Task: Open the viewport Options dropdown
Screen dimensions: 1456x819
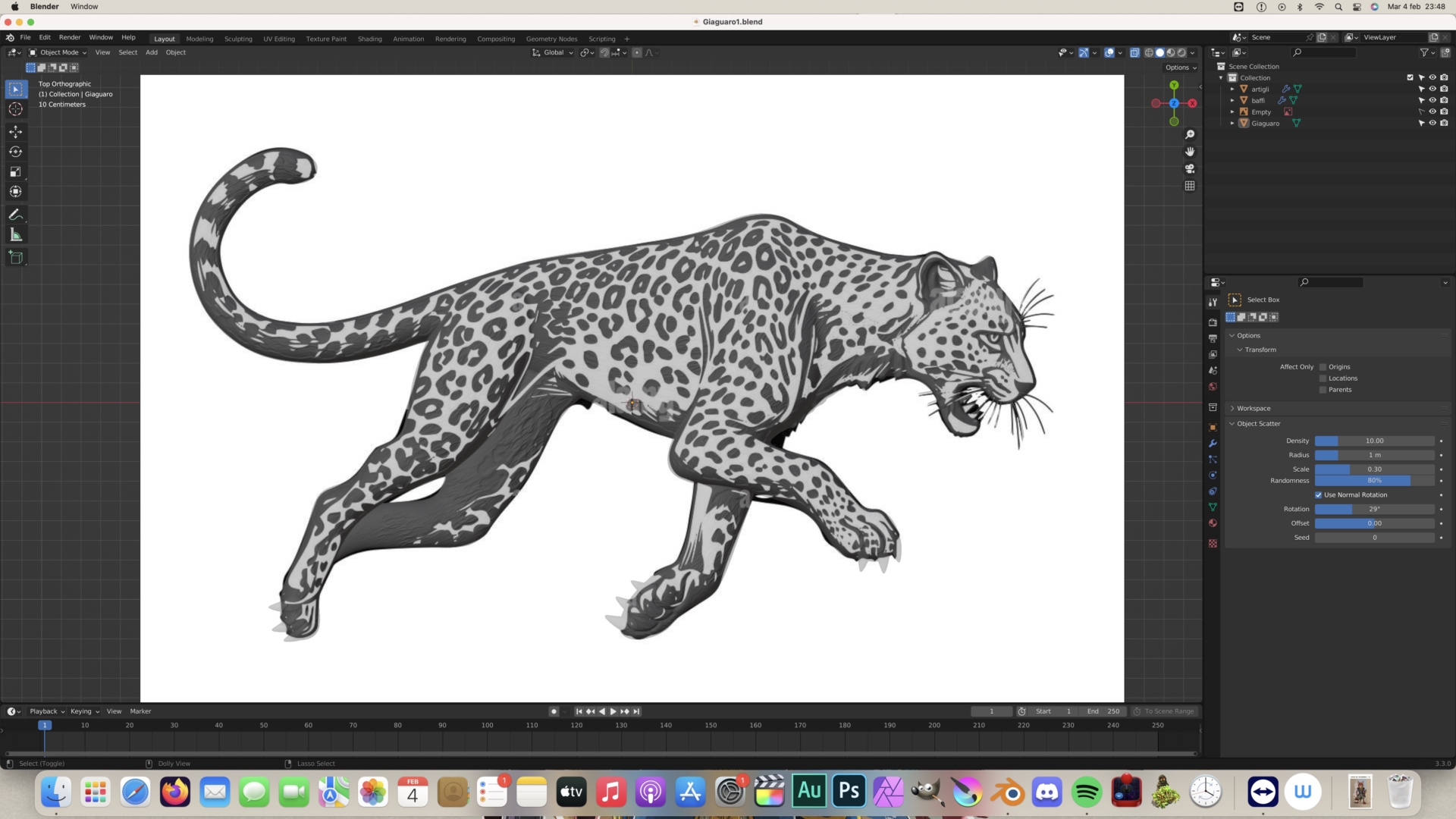Action: [1181, 67]
